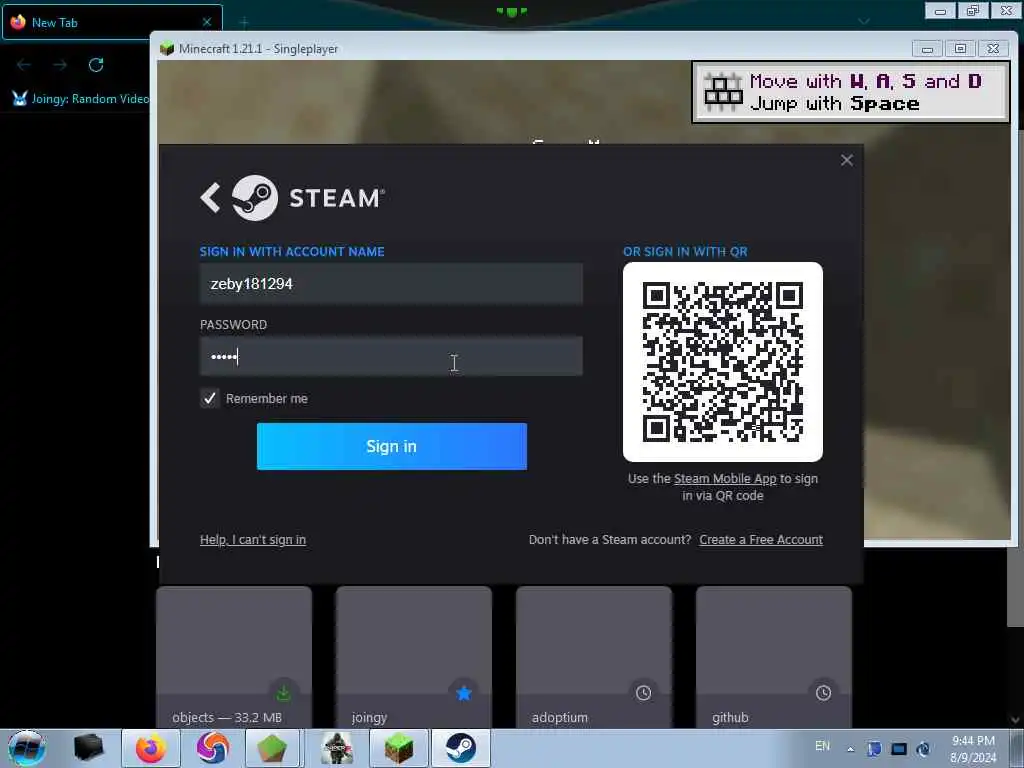Screen dimensions: 1024x768
Task: Click the clock badge on adoptium tile
Action: click(643, 693)
